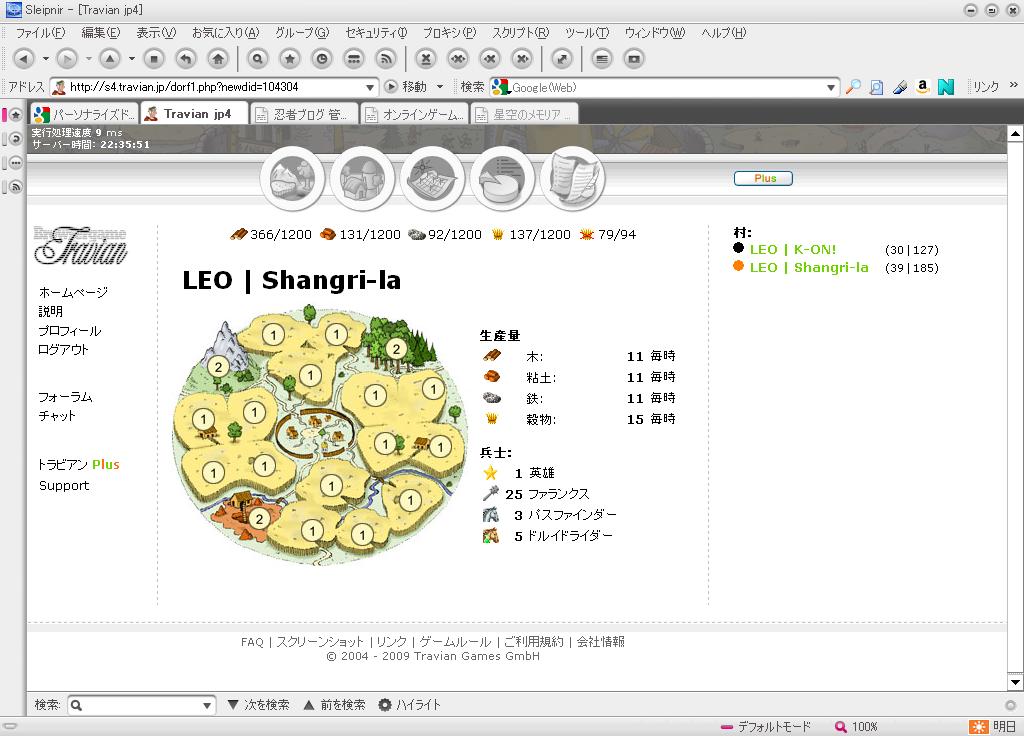Click the RSS feed toolbar icon
The width and height of the screenshot is (1024, 736).
pyautogui.click(x=386, y=59)
